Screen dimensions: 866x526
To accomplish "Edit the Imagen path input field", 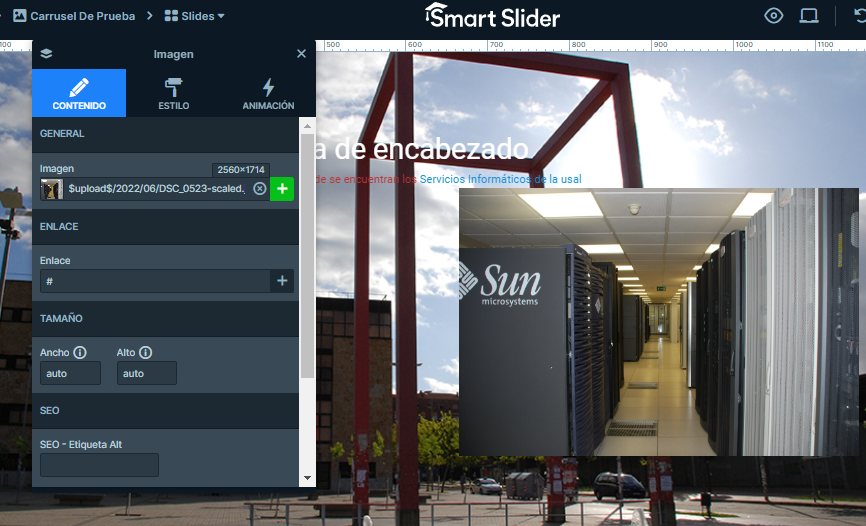I will pyautogui.click(x=156, y=189).
